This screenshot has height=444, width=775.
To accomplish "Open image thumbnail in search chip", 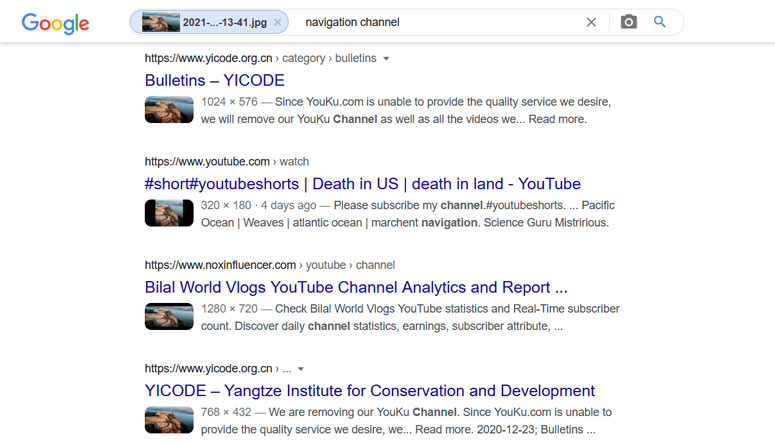I will click(161, 22).
